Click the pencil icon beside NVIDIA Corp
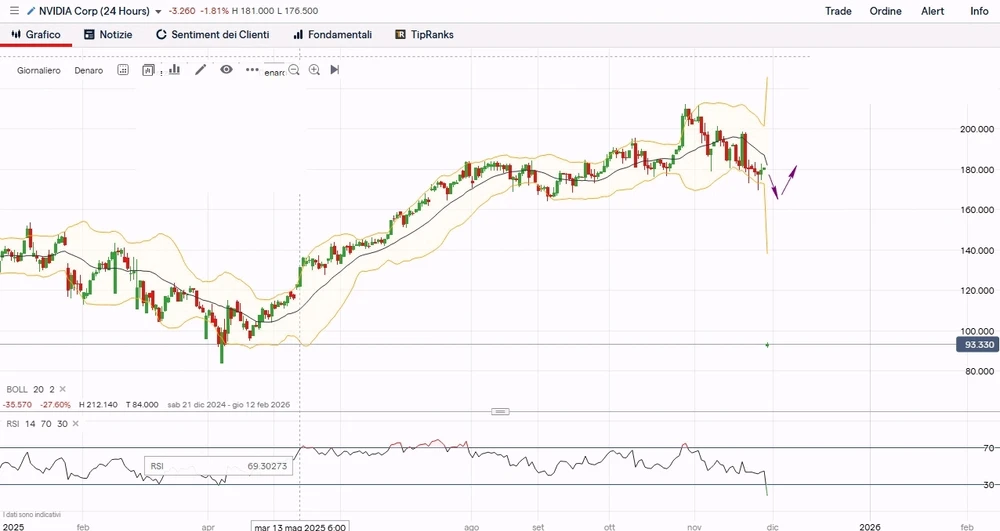 pyautogui.click(x=30, y=11)
